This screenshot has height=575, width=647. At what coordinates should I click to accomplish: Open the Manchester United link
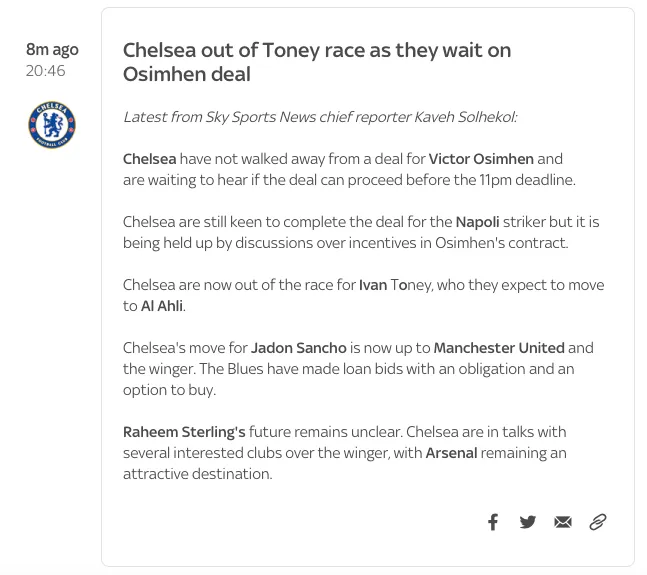tap(499, 348)
